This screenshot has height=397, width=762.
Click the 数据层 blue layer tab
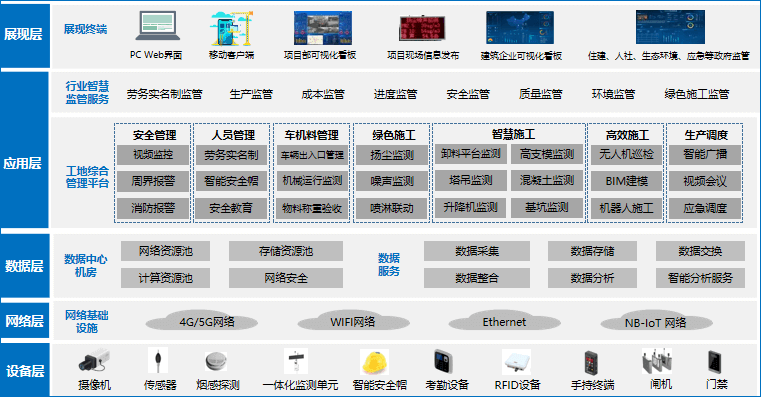pos(24,266)
